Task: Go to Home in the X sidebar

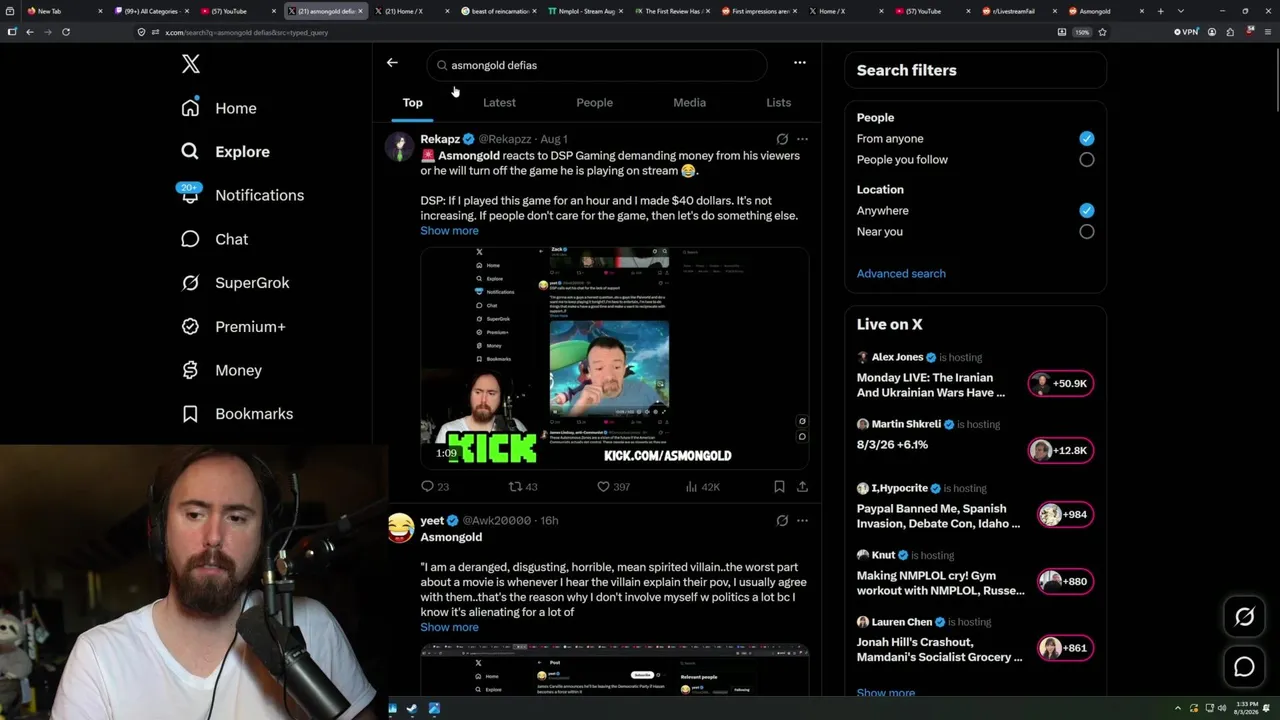Action: pos(219,108)
